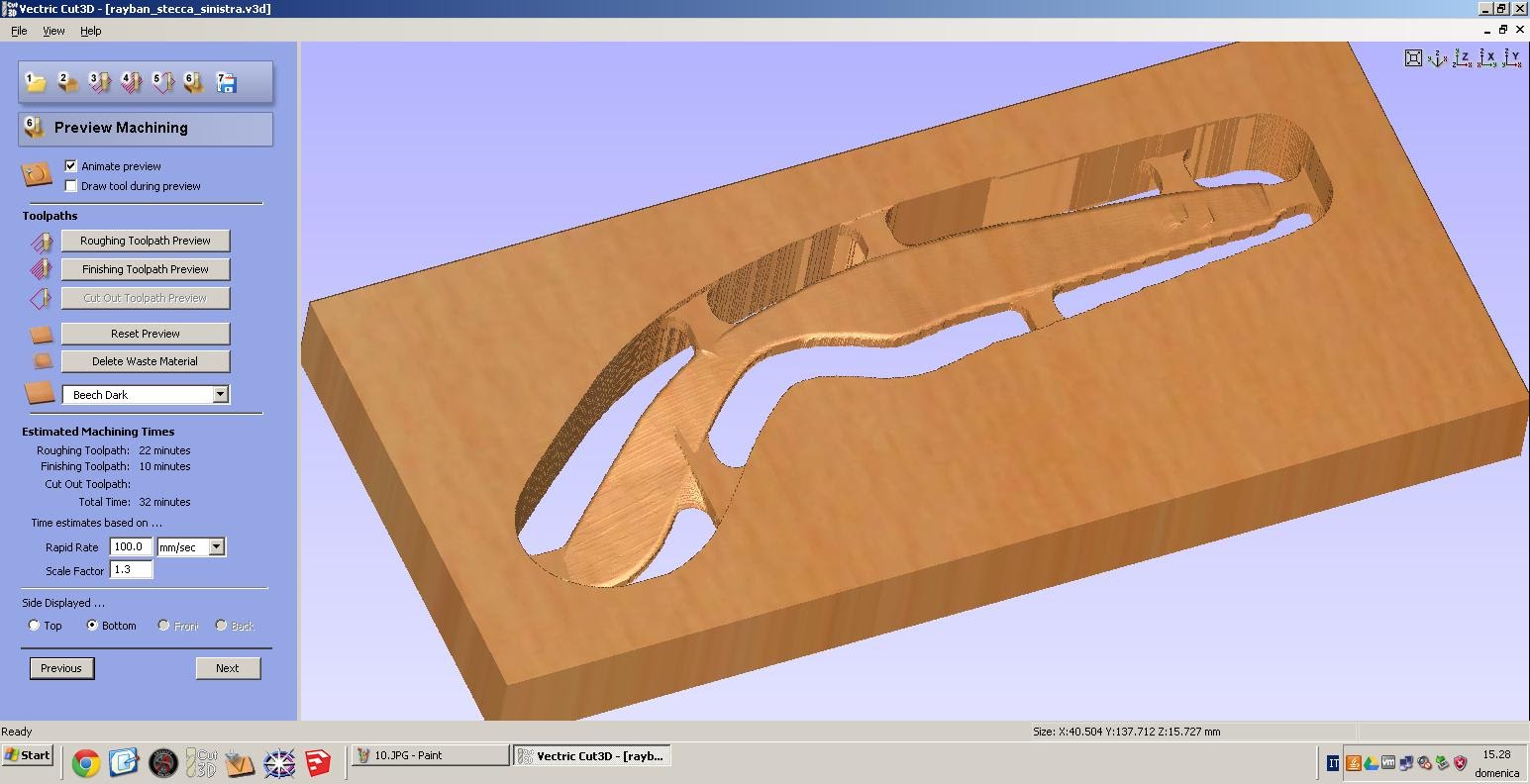Click the Size X:40.504 status text
Image resolution: width=1530 pixels, height=784 pixels.
[1126, 732]
